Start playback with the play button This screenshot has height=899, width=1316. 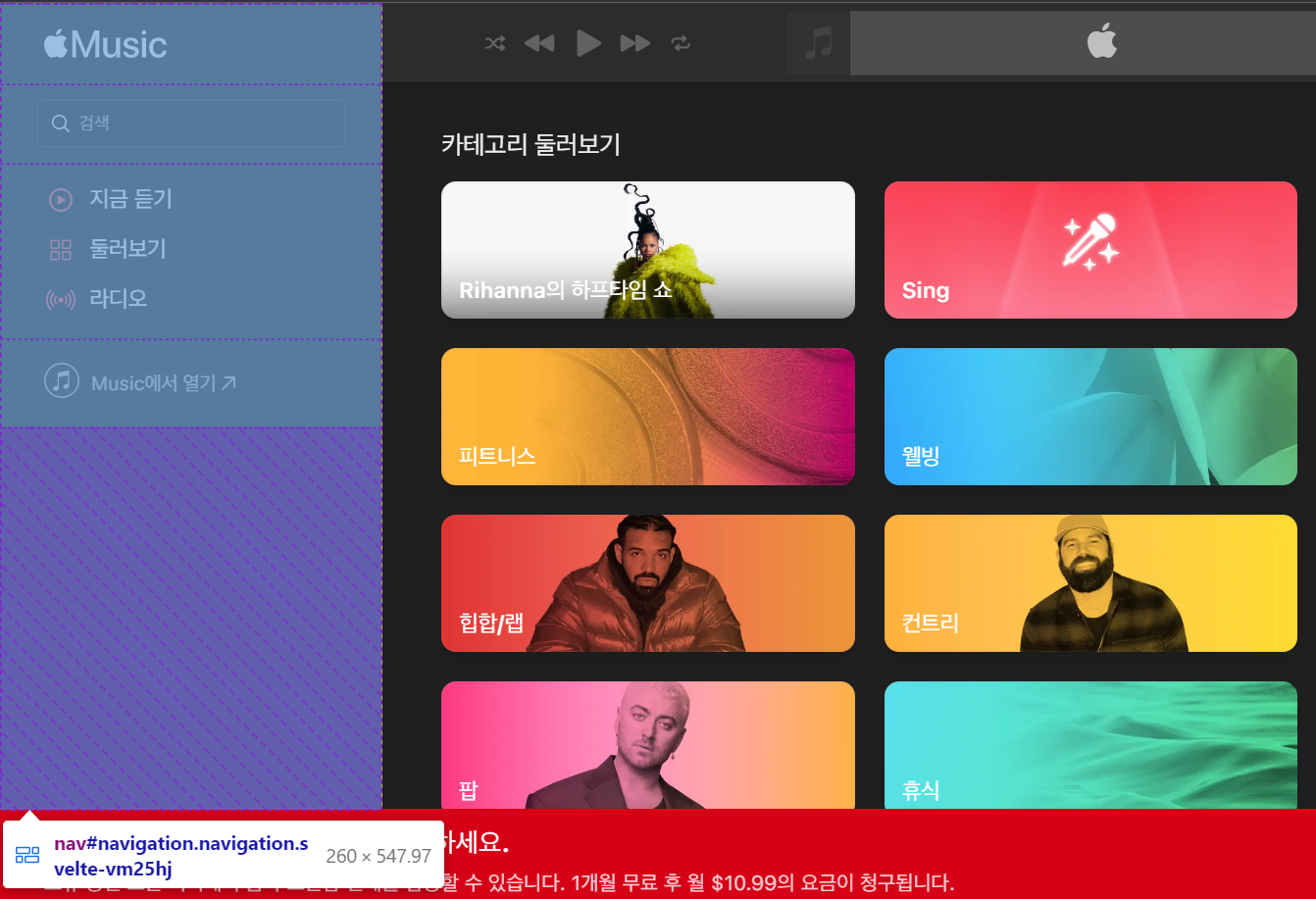[588, 43]
